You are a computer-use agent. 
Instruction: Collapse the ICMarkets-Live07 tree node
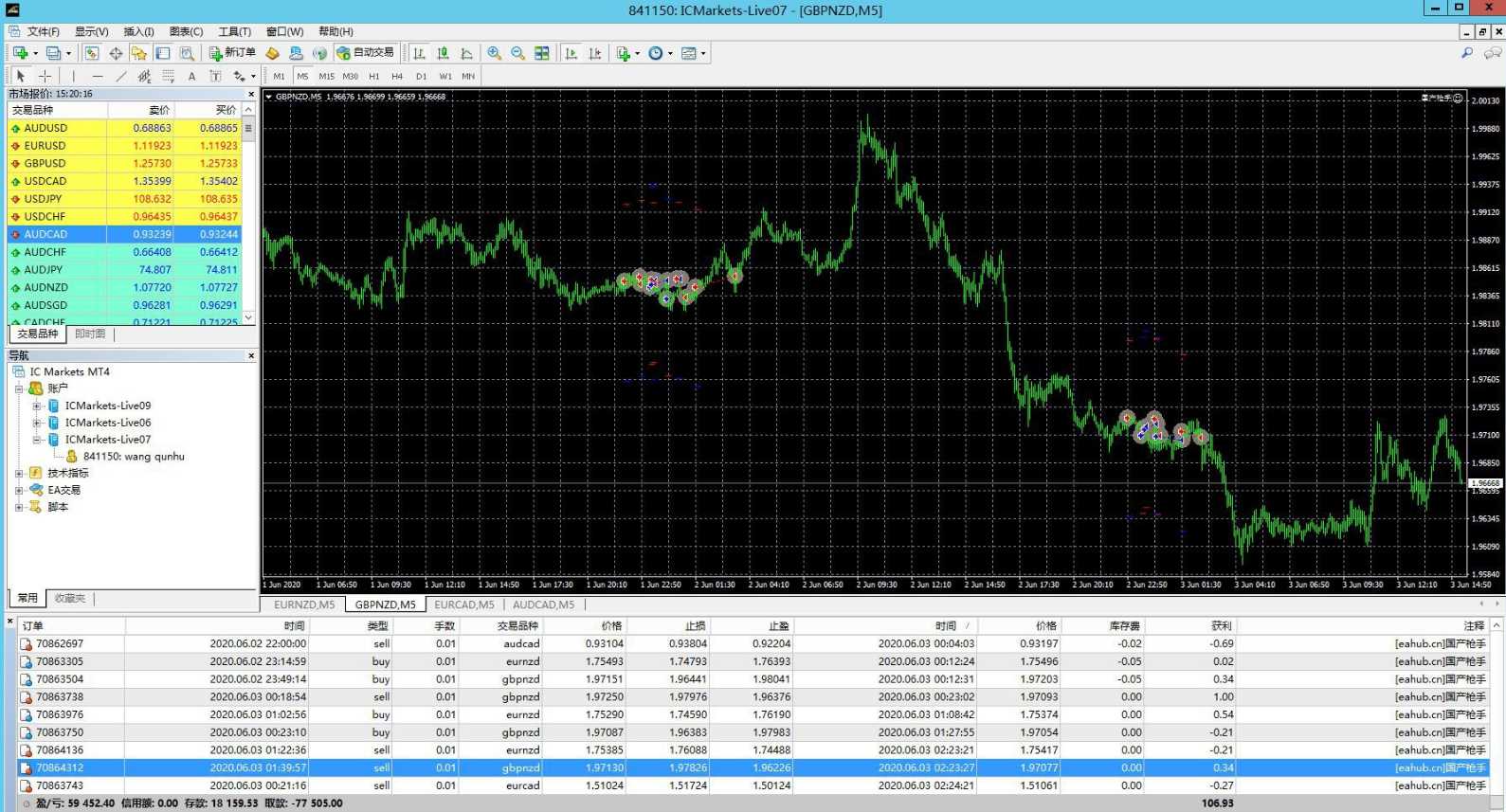pos(37,440)
